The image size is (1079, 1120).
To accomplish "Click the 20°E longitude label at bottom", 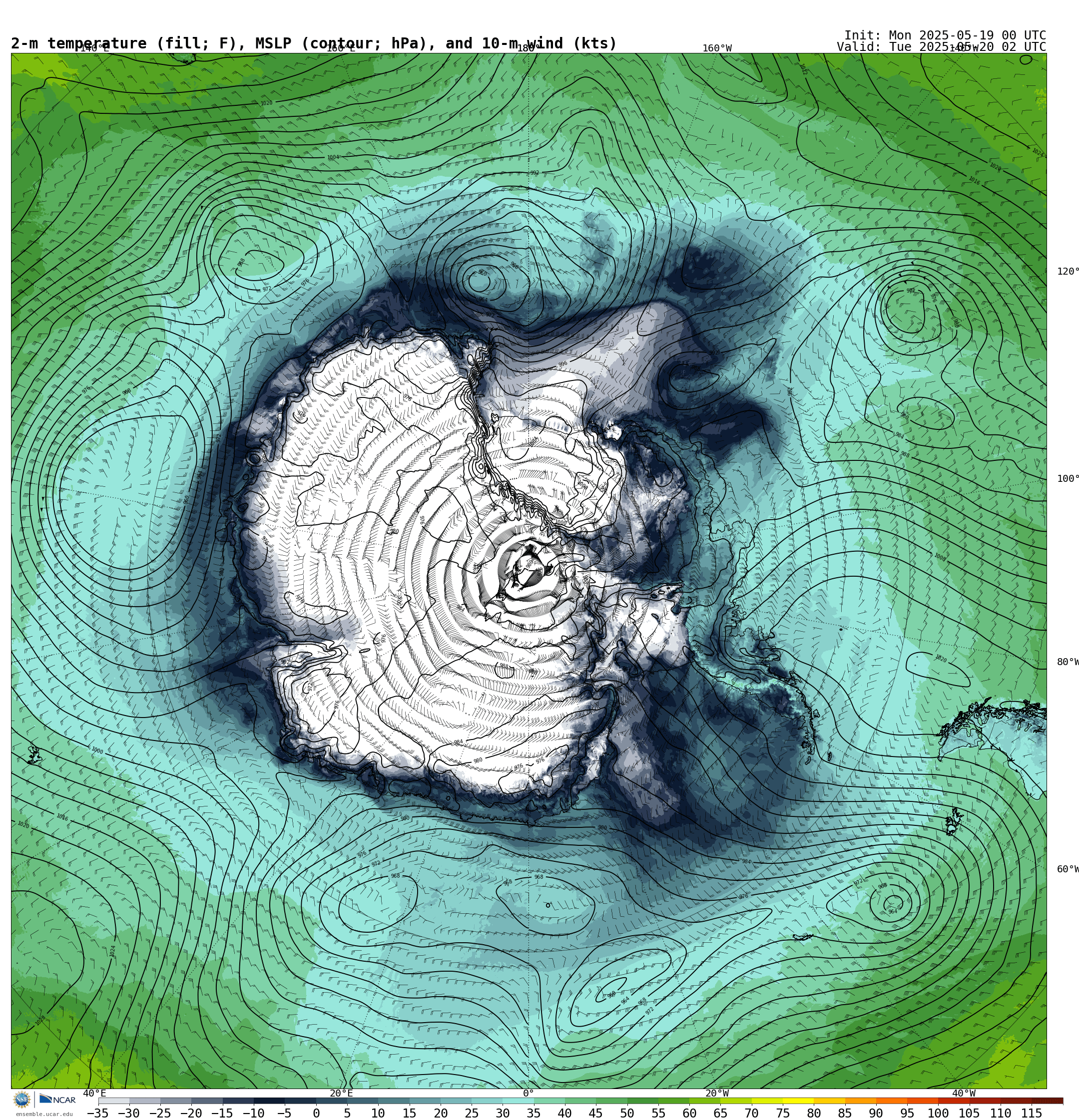I will (x=341, y=1093).
